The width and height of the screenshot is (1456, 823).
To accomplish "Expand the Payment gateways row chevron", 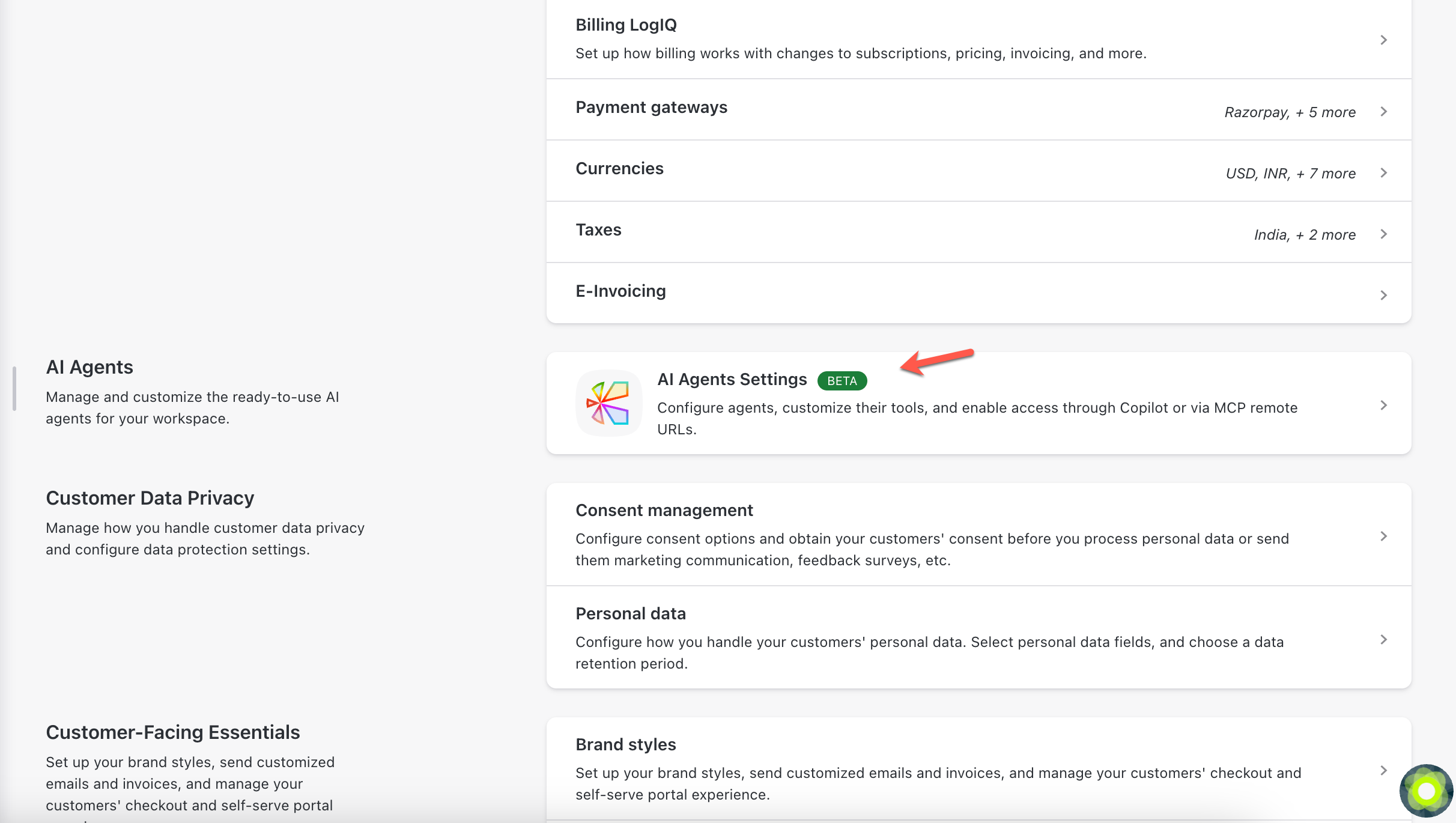I will pos(1384,112).
